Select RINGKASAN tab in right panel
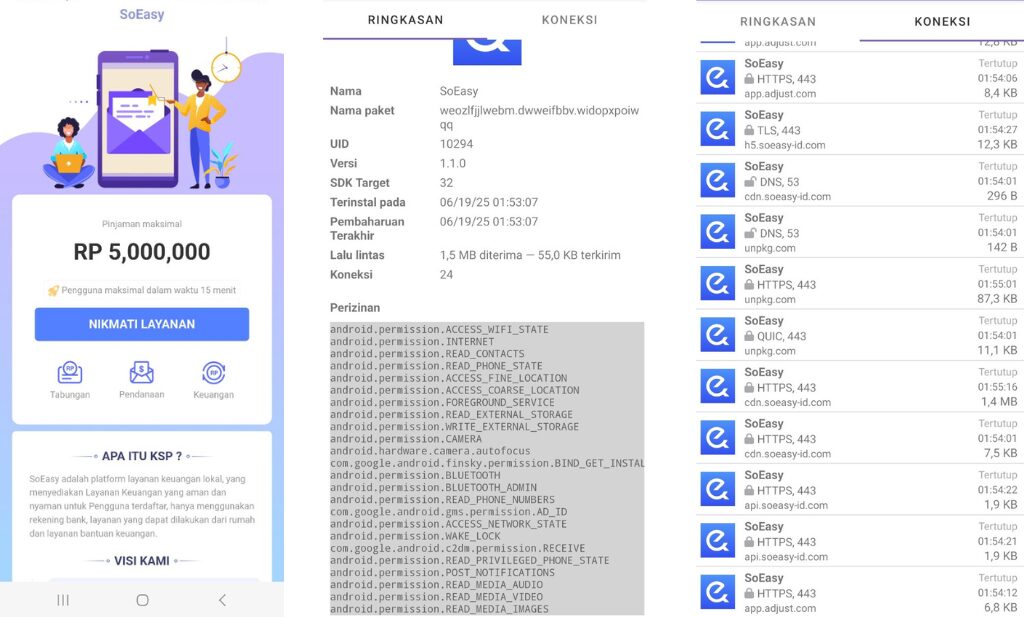Viewport: 1024px width, 617px height. (x=778, y=22)
